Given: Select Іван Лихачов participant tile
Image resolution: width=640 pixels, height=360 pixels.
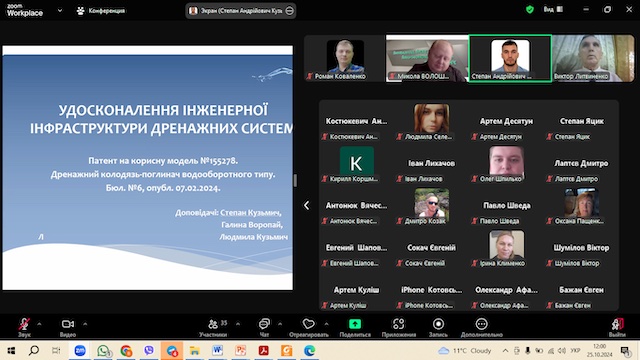Looking at the screenshot, I should point(431,163).
